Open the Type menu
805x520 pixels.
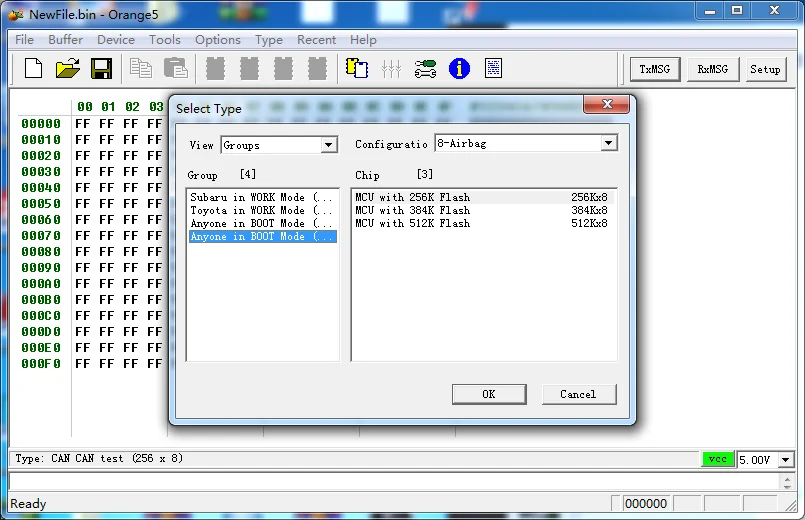pyautogui.click(x=269, y=40)
